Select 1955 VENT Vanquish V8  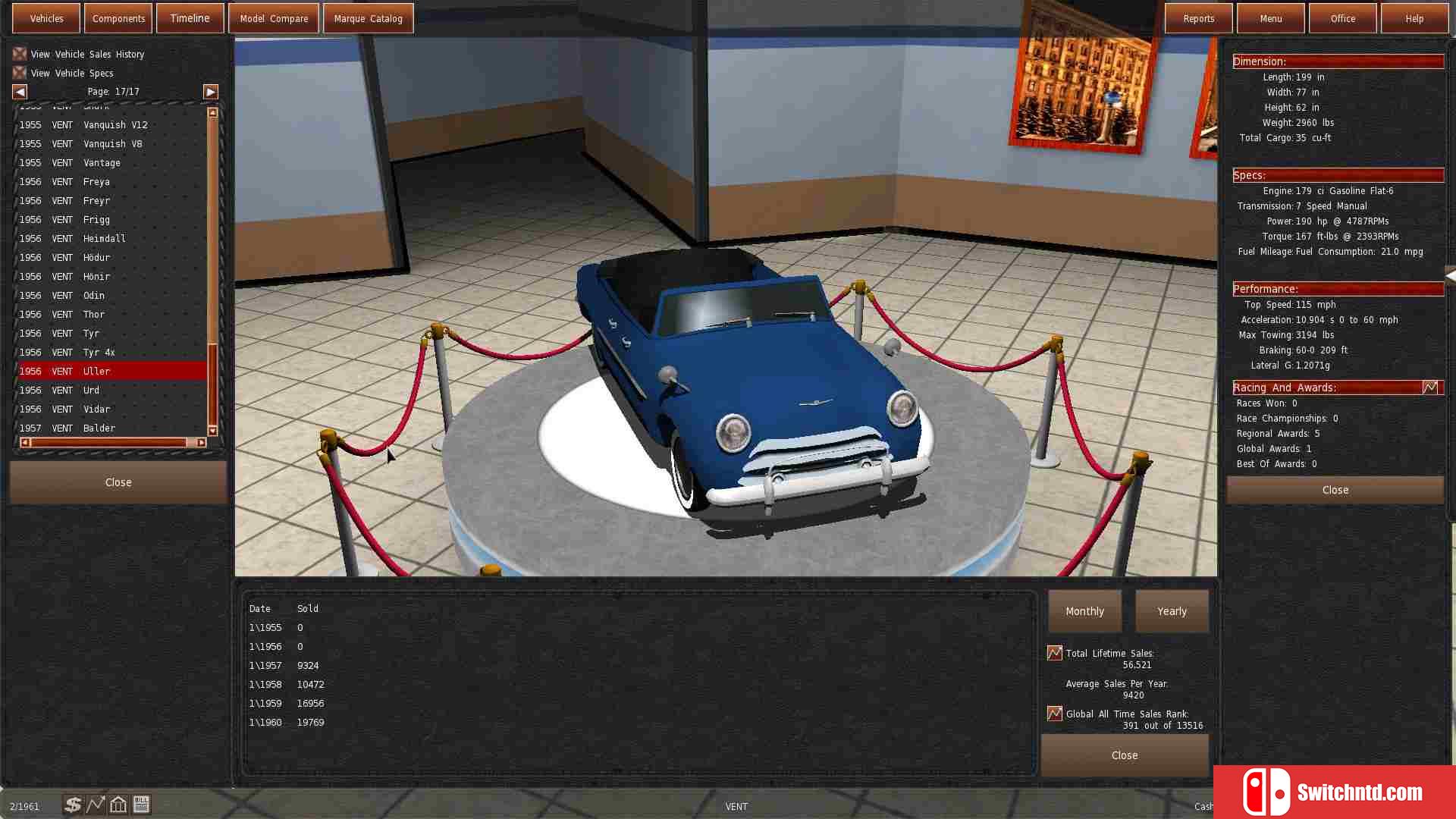click(111, 144)
